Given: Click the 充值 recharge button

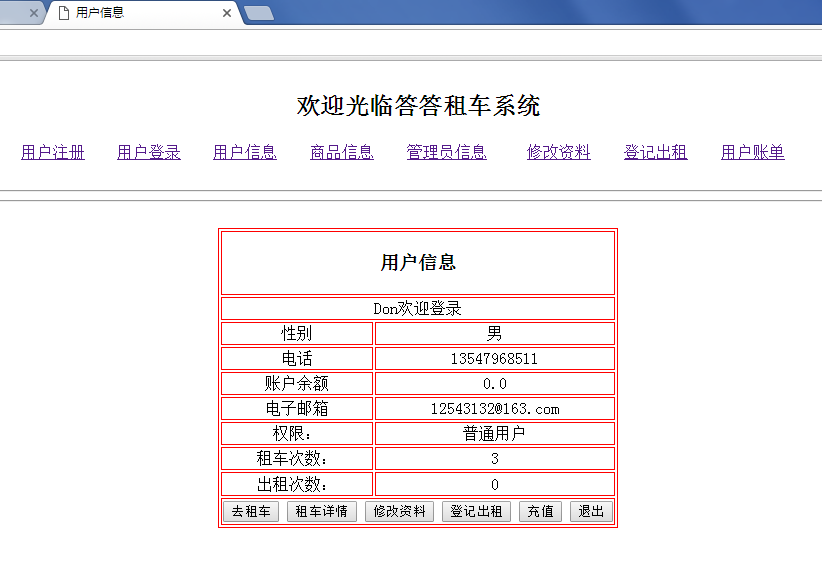Looking at the screenshot, I should pos(540,511).
